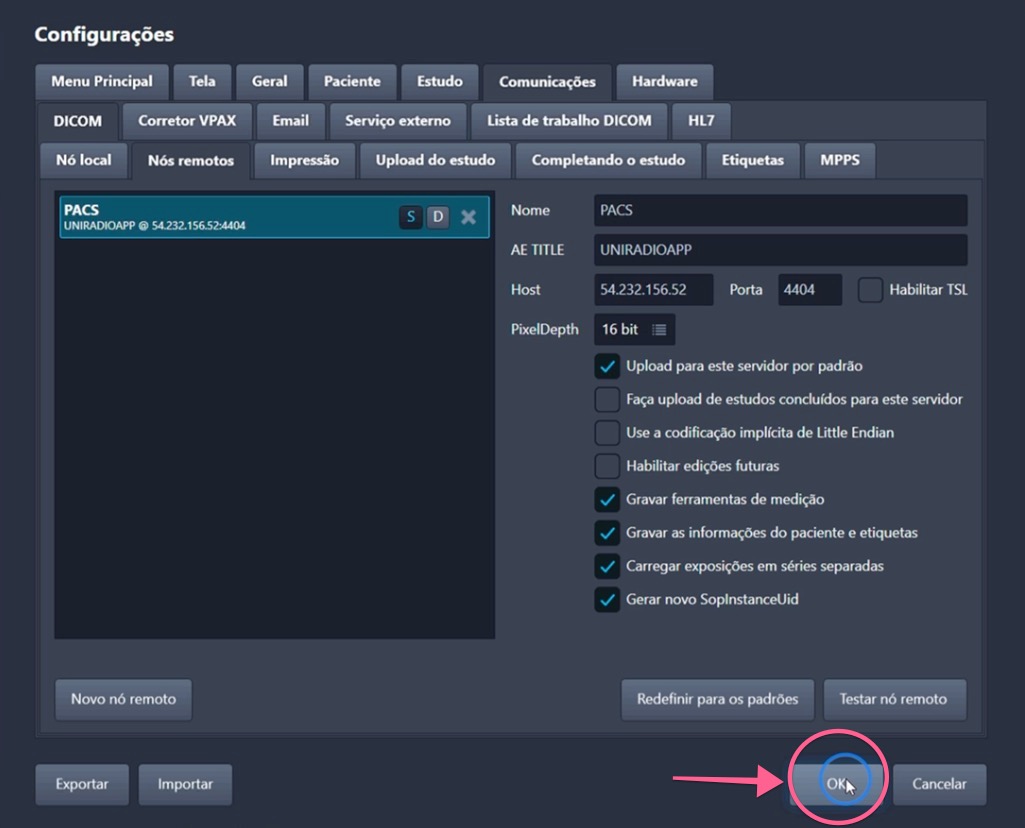The height and width of the screenshot is (828, 1025).
Task: Open the Email tab
Action: [x=291, y=121]
